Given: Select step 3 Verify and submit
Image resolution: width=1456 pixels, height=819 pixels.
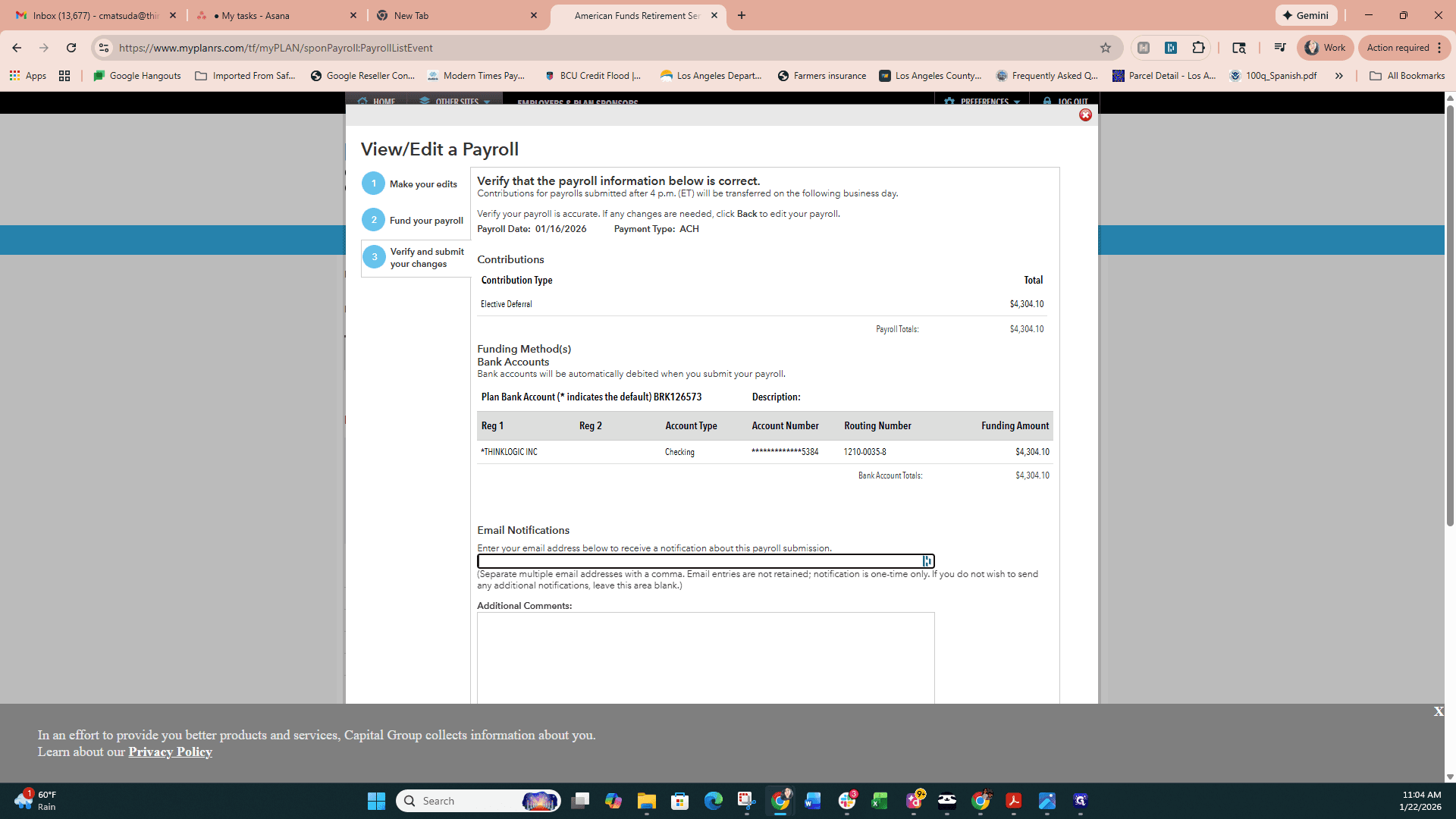Looking at the screenshot, I should (414, 258).
